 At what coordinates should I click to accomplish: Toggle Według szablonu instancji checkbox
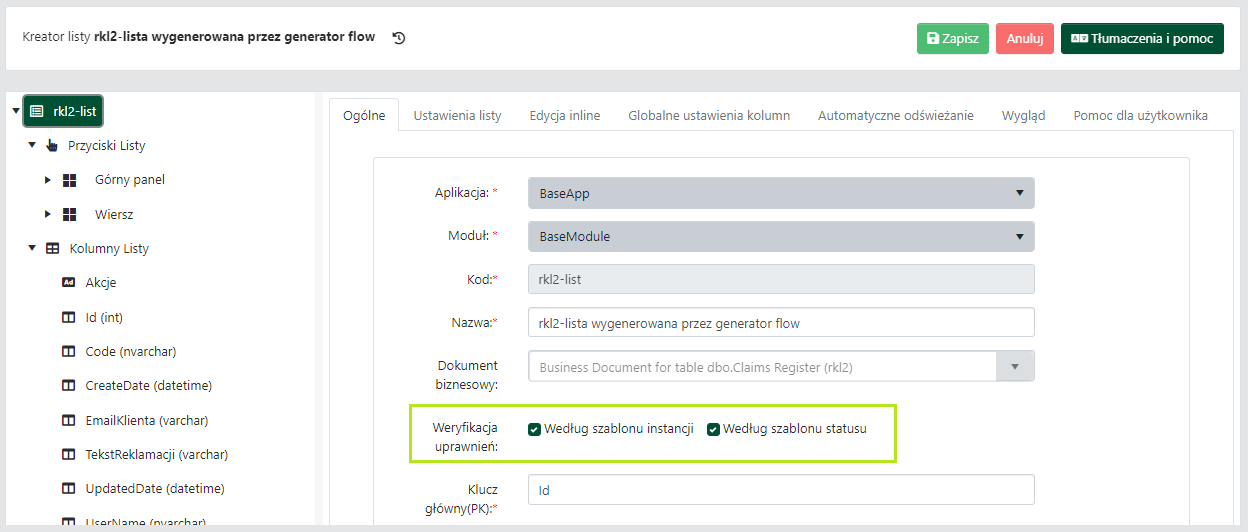535,429
